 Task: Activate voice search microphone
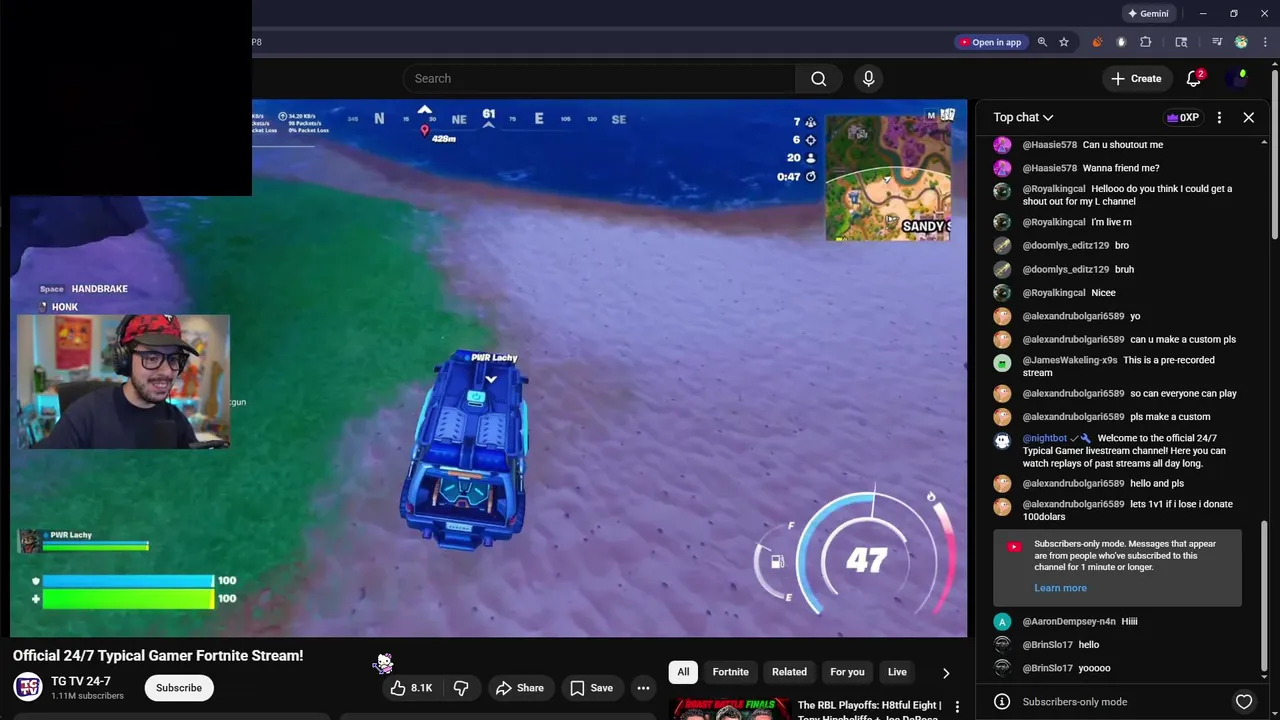[868, 79]
